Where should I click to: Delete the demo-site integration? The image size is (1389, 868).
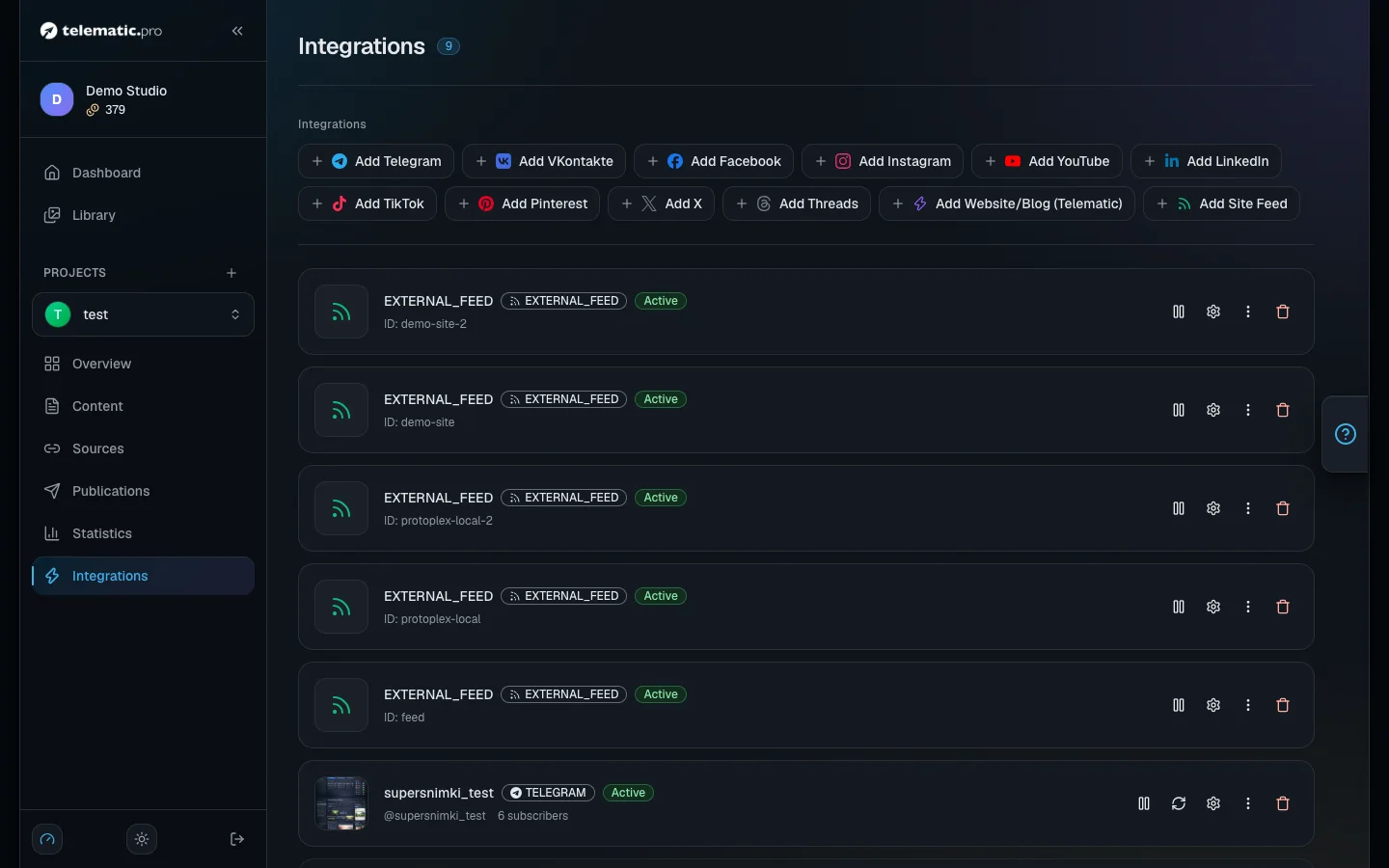tap(1283, 410)
